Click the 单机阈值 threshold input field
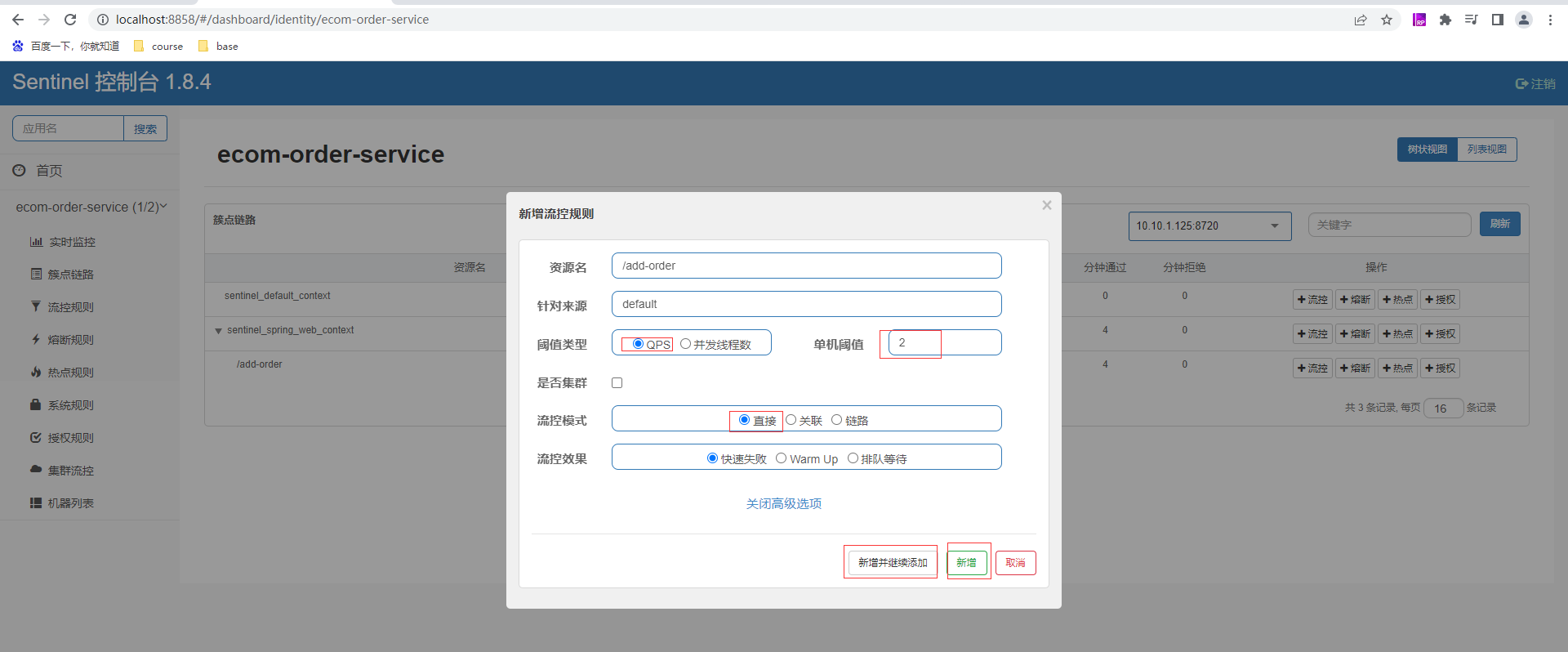Image resolution: width=1568 pixels, height=652 pixels. 944,342
